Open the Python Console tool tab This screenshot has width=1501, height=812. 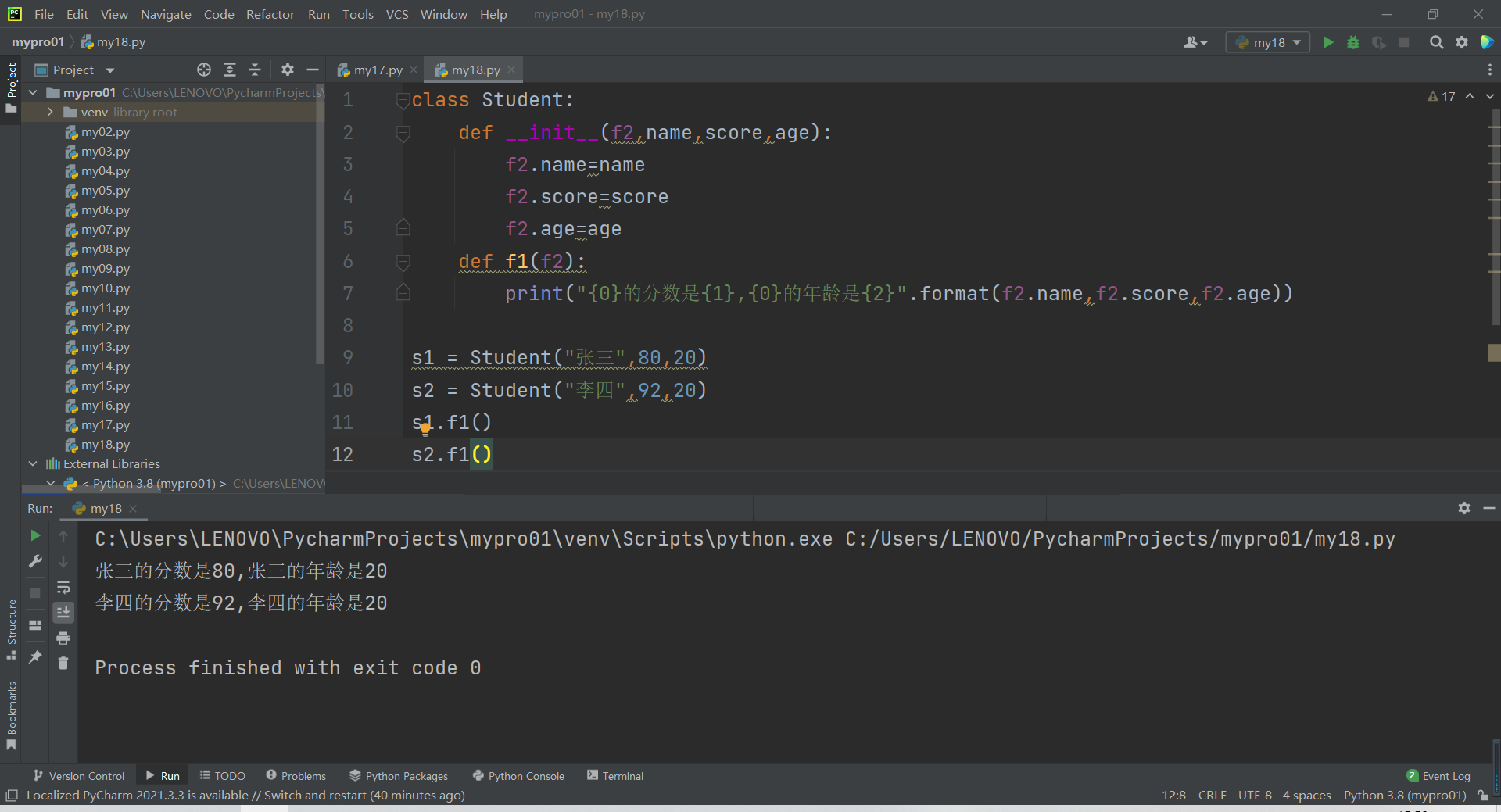pos(518,775)
